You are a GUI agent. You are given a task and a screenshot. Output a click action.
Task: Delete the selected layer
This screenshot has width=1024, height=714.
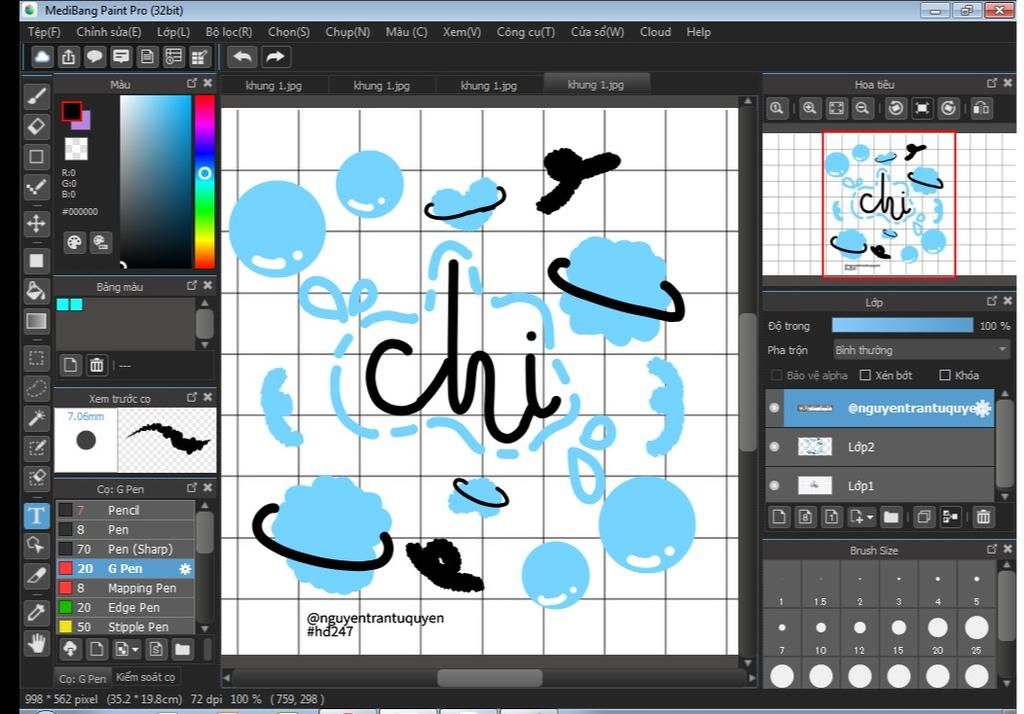(983, 517)
